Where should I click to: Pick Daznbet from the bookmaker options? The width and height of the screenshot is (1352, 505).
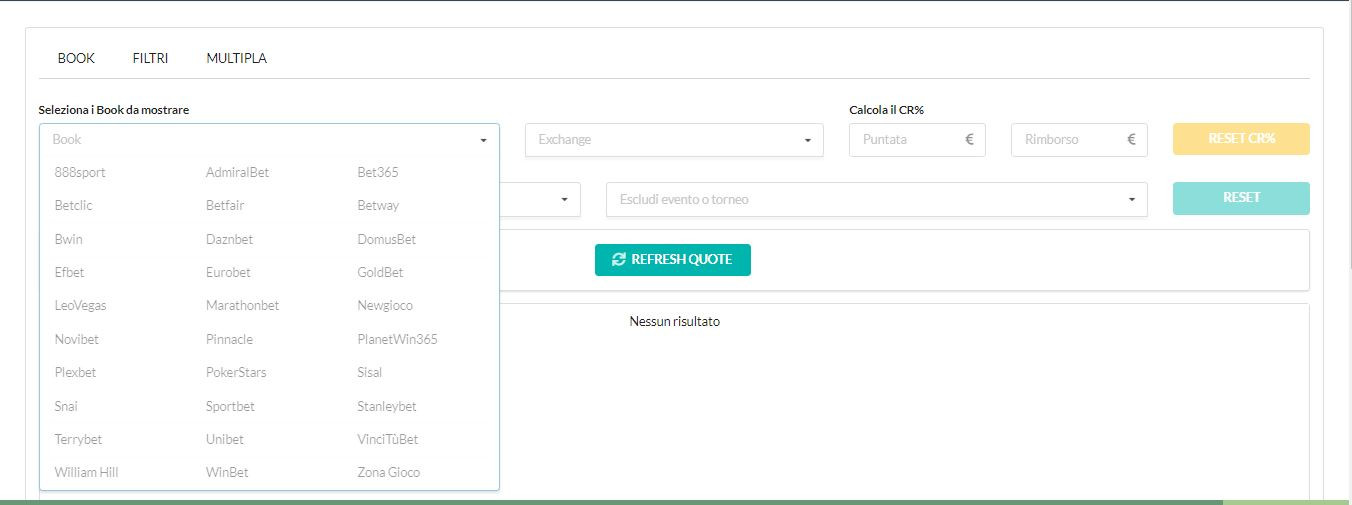(230, 239)
